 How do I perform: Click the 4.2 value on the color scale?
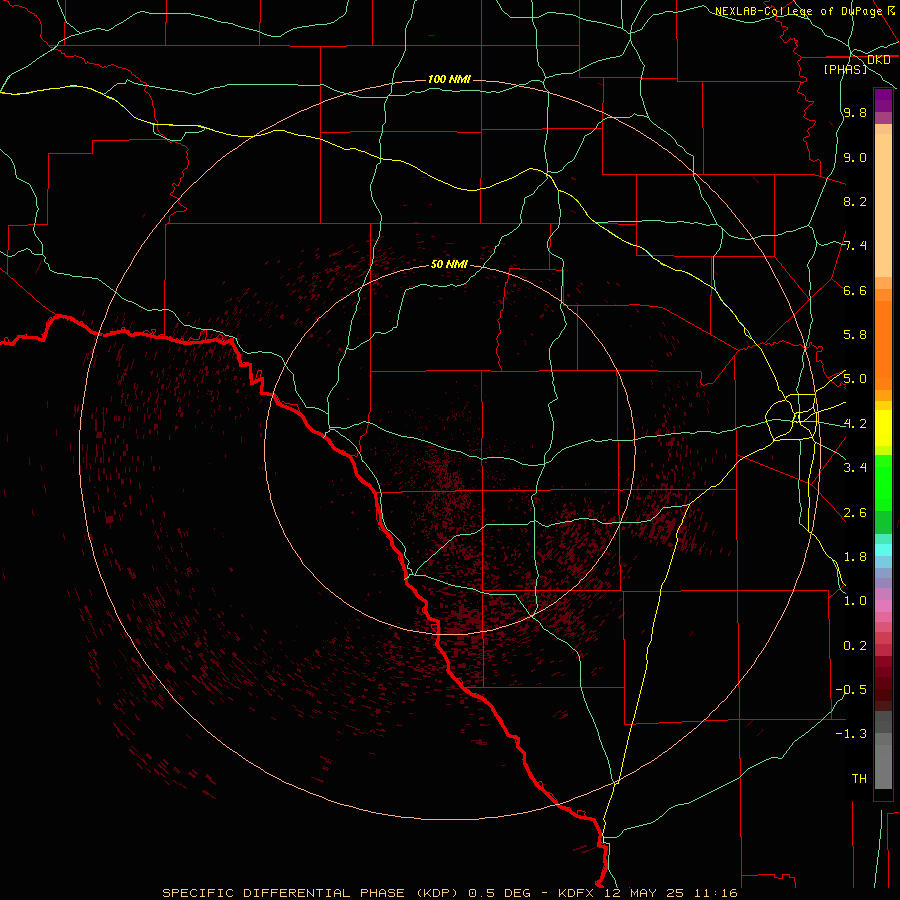(x=855, y=424)
